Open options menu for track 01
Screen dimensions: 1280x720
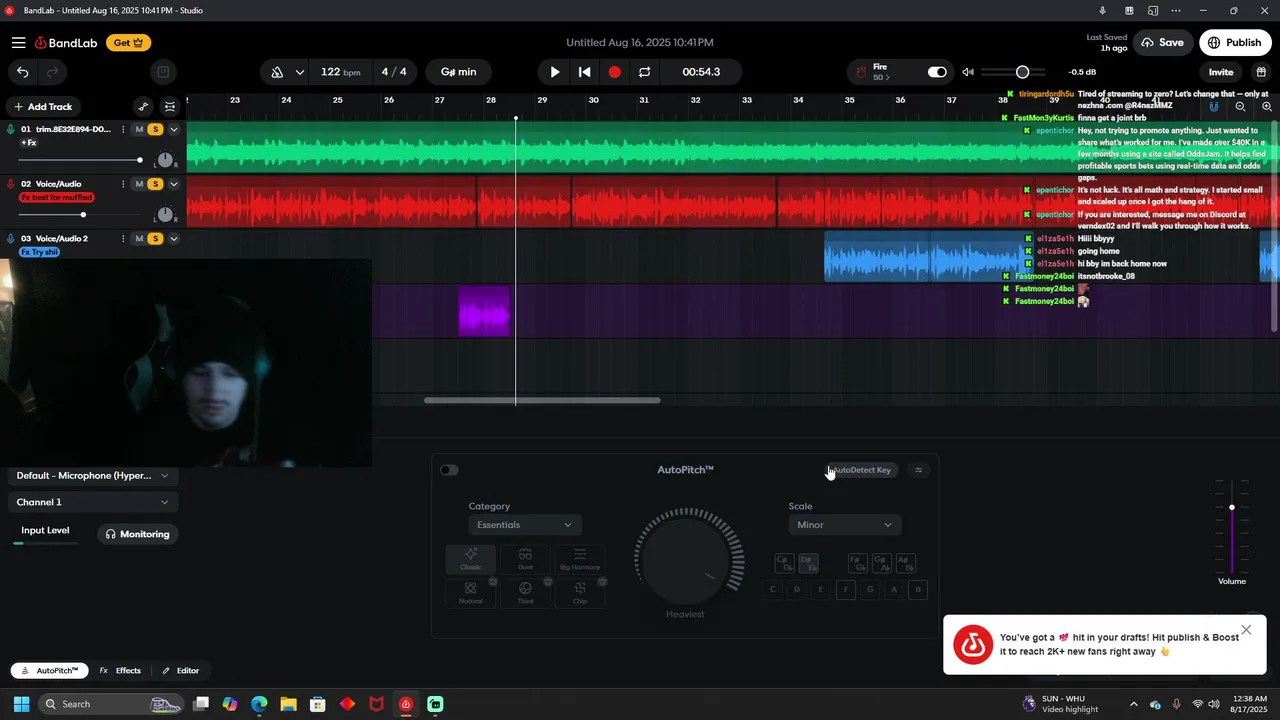tap(123, 129)
